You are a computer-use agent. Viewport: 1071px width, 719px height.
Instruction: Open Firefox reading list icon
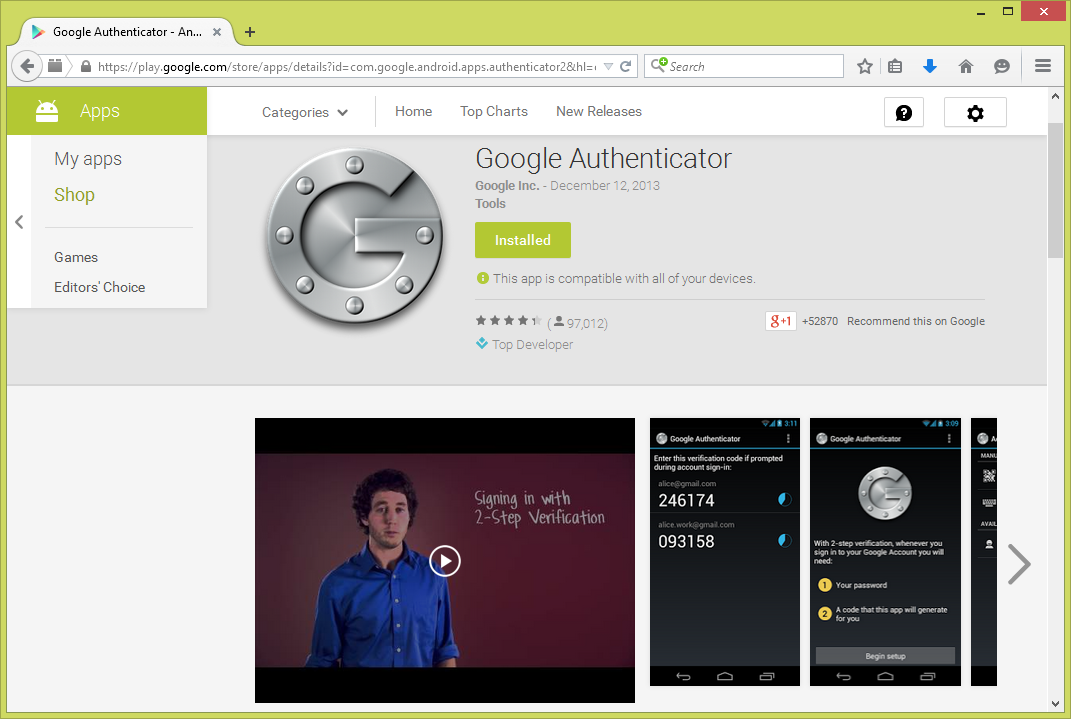pos(895,66)
